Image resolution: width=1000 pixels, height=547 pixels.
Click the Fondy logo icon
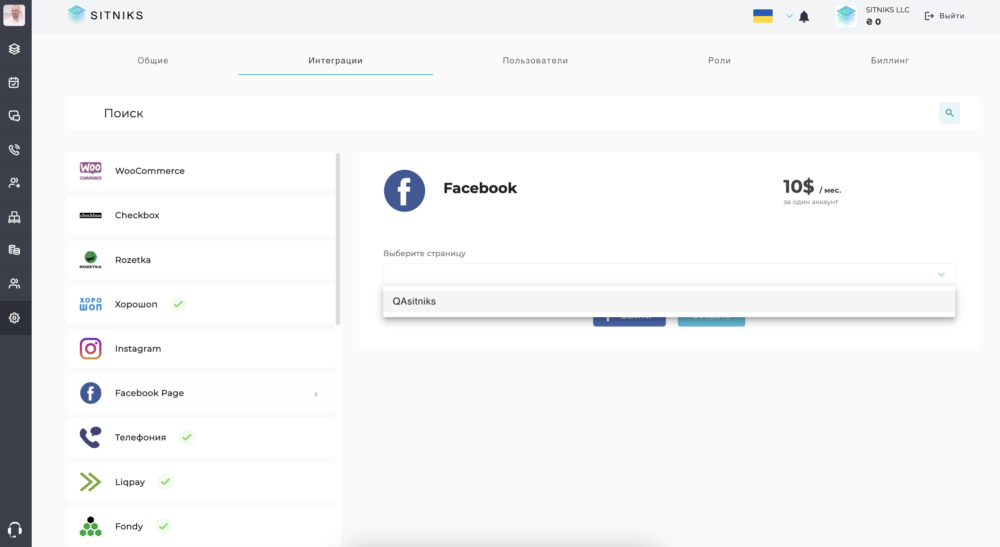coord(91,527)
